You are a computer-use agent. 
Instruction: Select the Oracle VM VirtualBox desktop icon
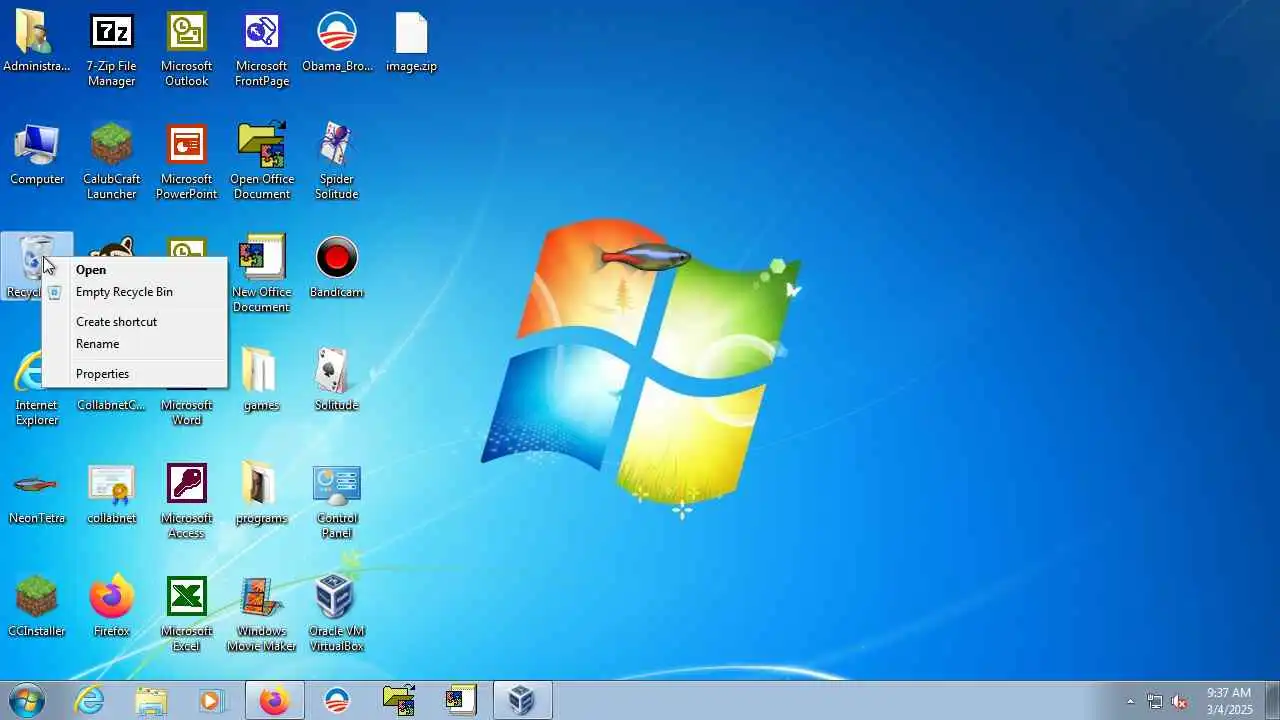337,614
